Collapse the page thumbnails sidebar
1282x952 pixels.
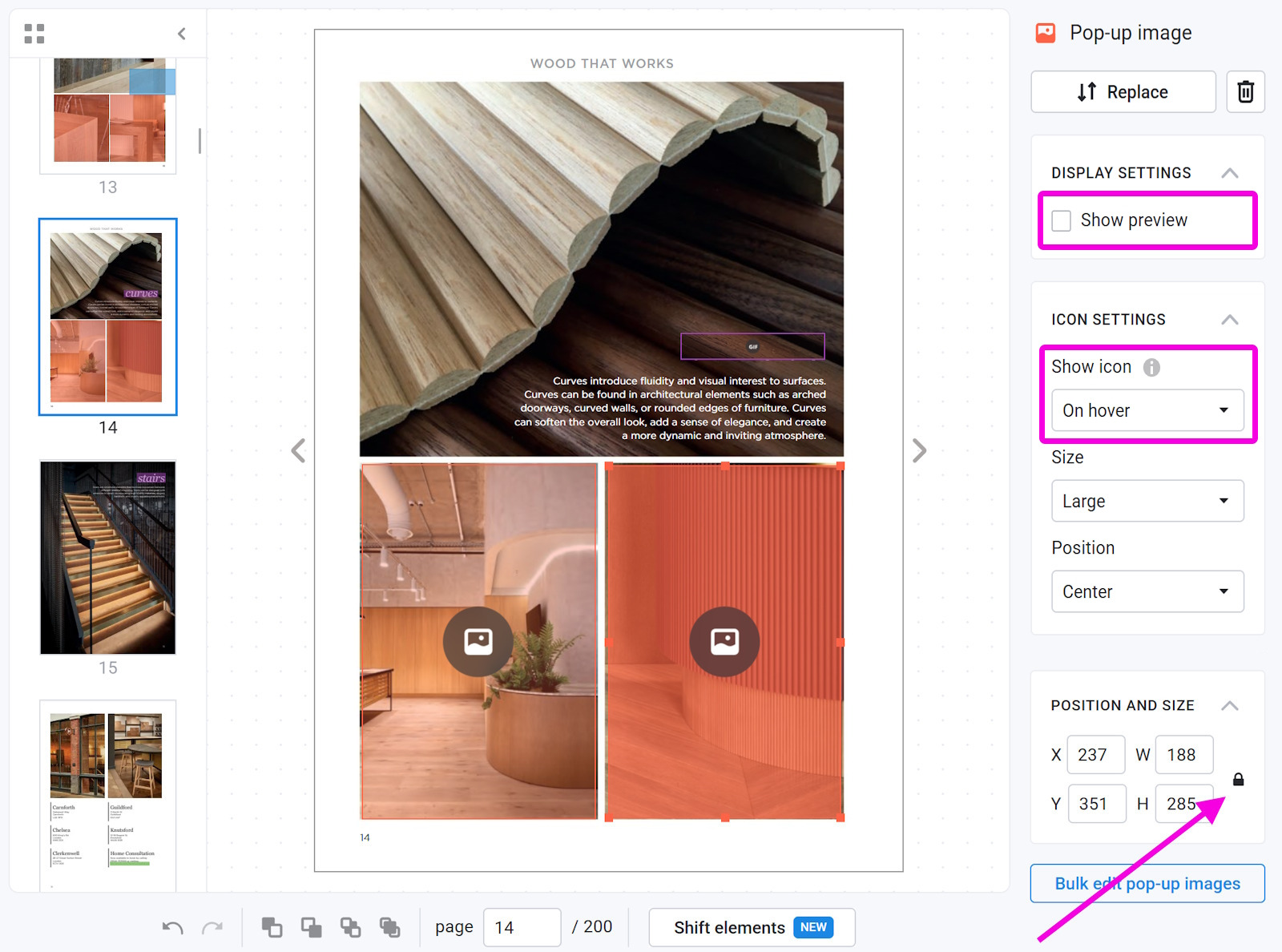pos(182,34)
